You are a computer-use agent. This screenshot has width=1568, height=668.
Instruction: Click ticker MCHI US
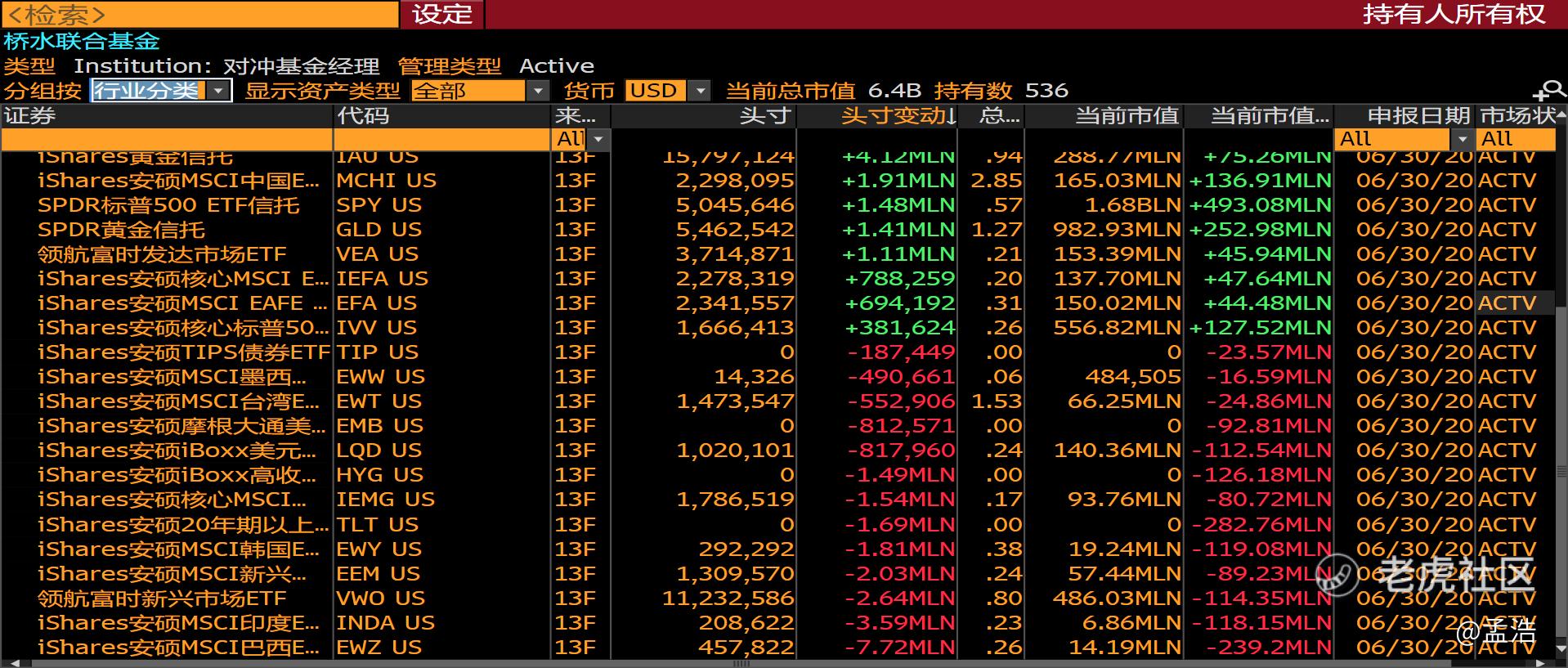(387, 181)
